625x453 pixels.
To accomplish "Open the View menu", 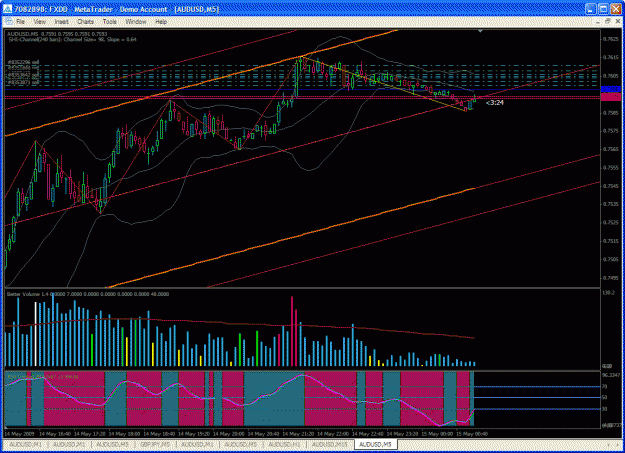I will 39,22.
